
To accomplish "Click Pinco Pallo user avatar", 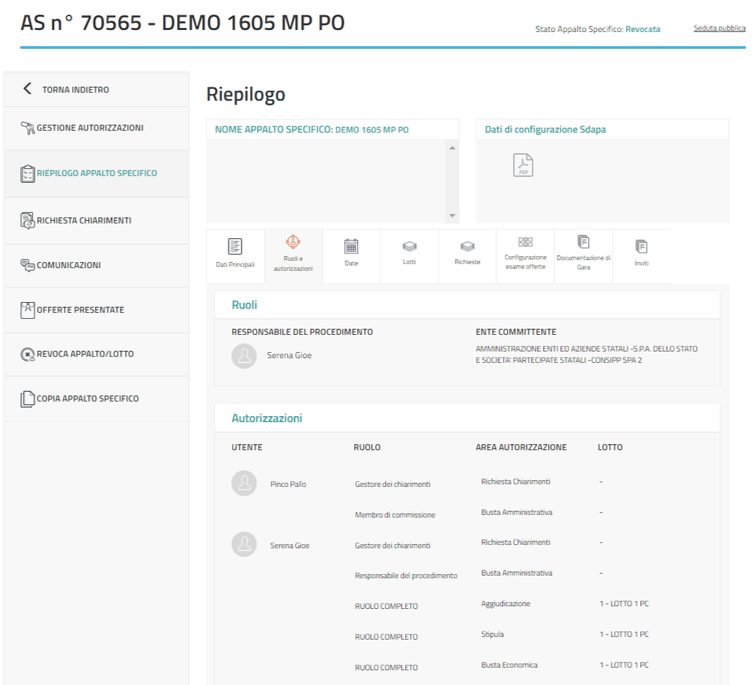I will 244,484.
